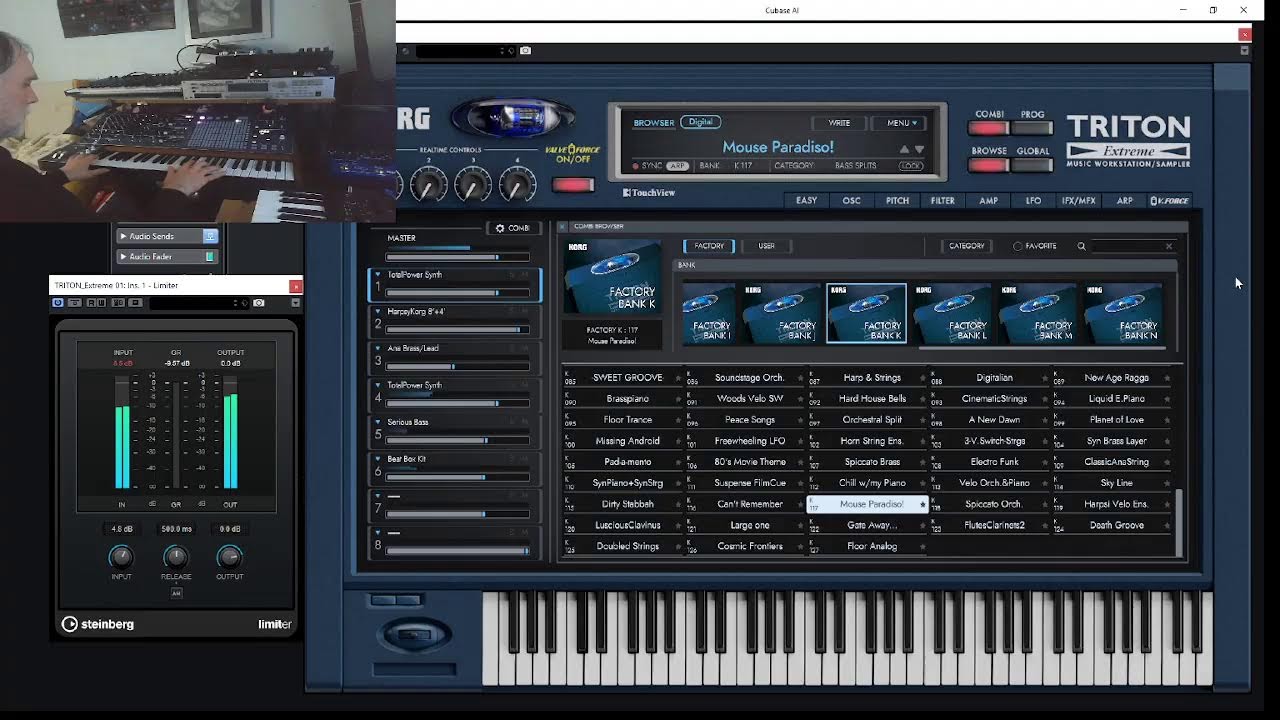Favorite the Mouse Paradiso! star

[x=923, y=505]
